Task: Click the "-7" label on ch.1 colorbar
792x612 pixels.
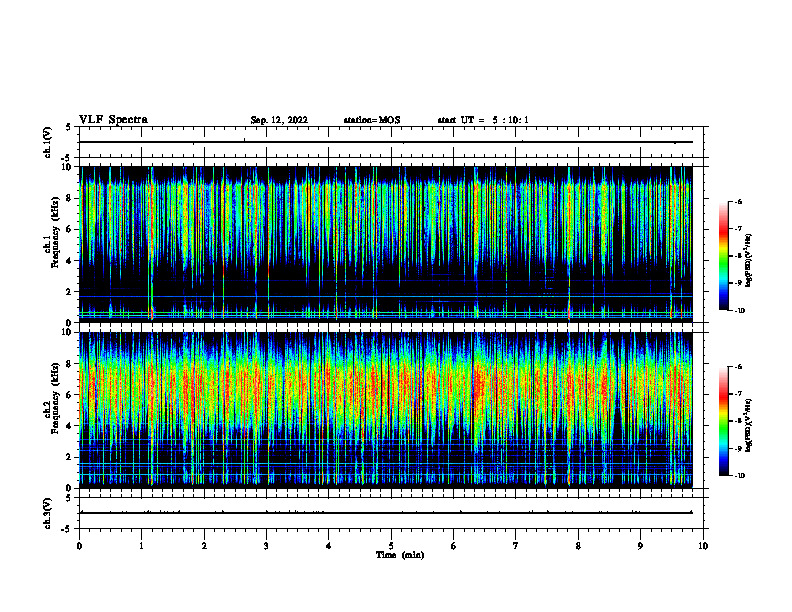Action: [x=738, y=229]
